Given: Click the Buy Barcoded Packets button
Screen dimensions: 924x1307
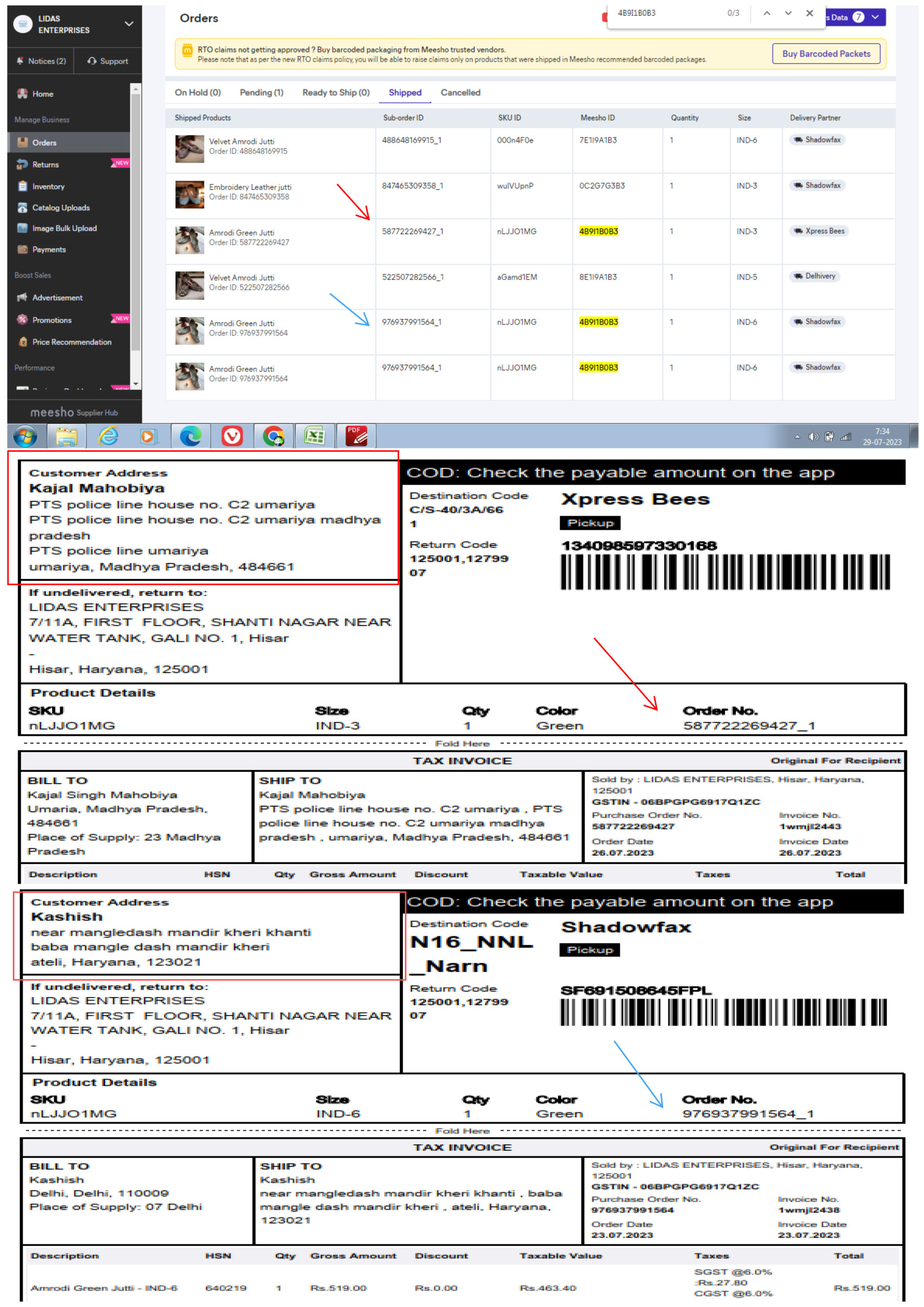Looking at the screenshot, I should point(825,54).
